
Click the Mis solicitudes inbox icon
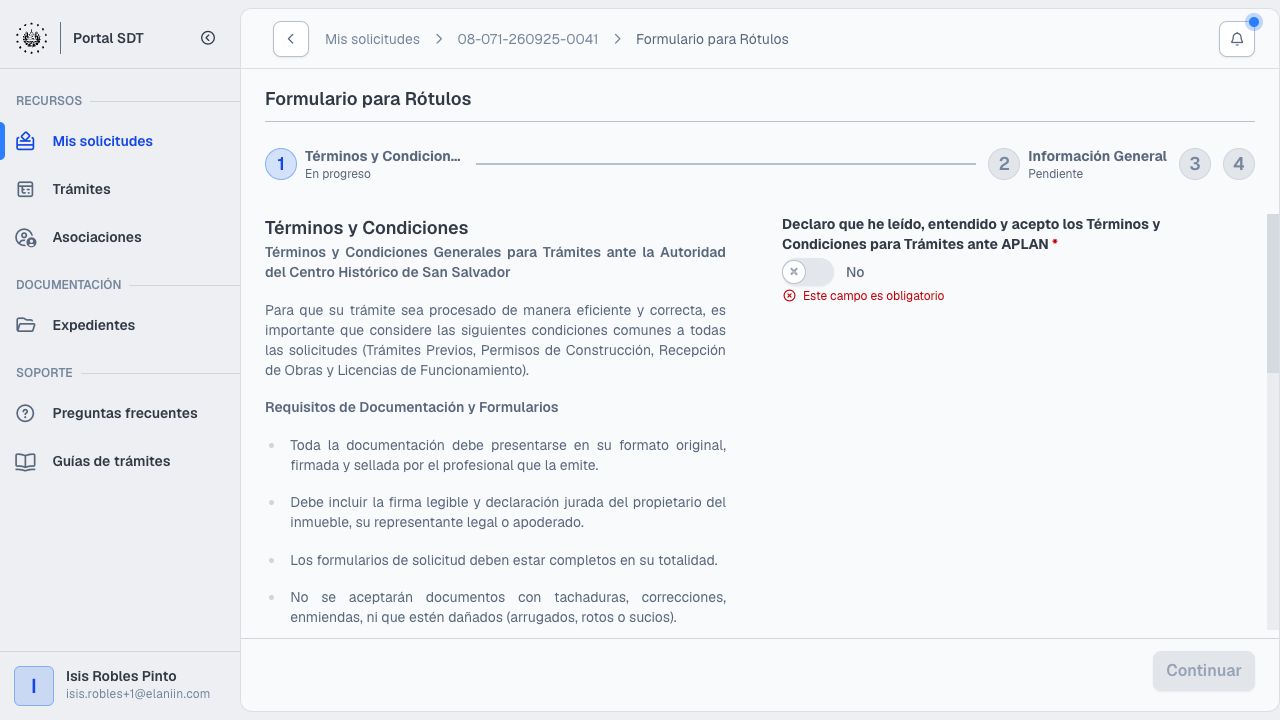[x=26, y=141]
